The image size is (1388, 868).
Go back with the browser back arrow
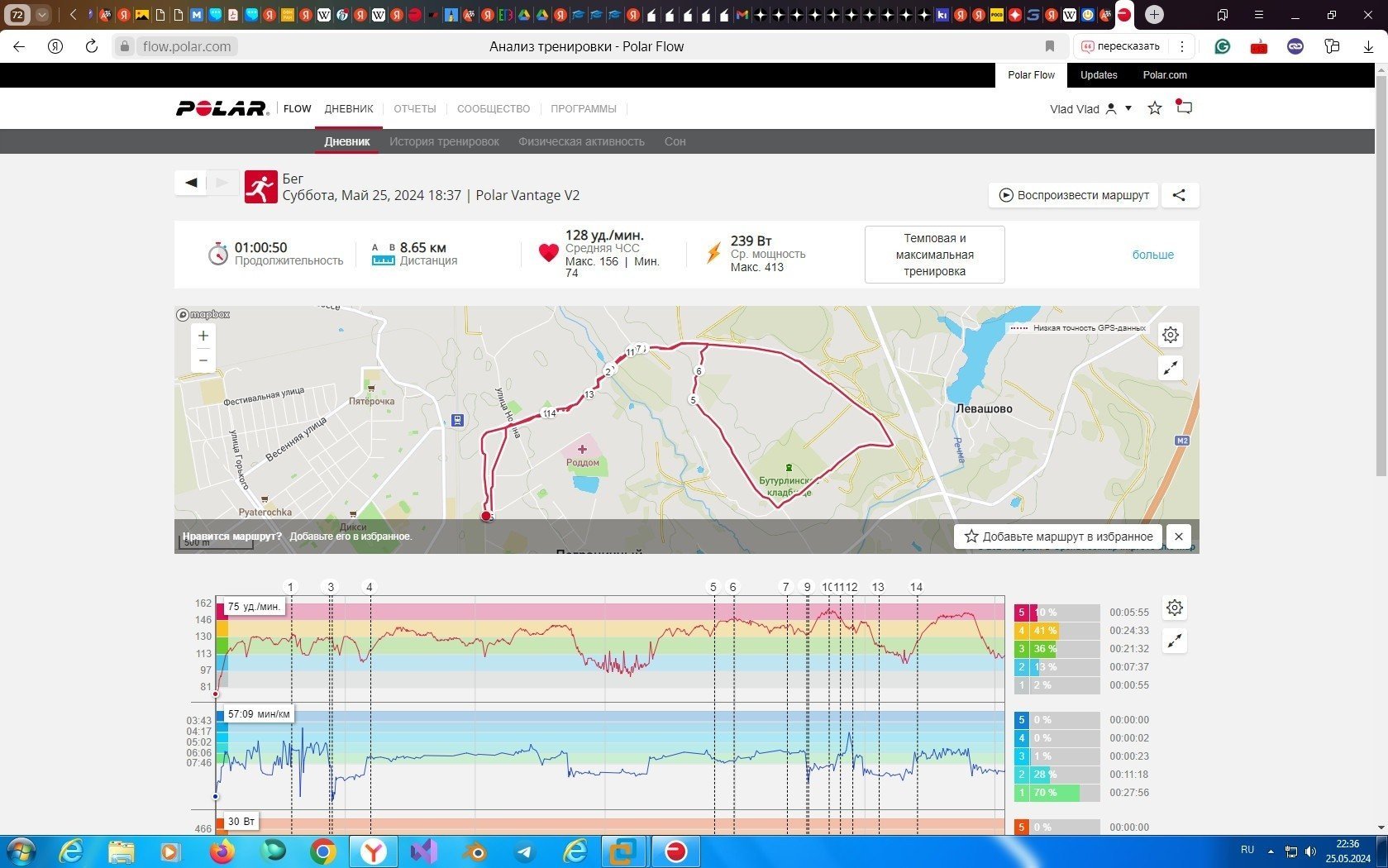point(19,46)
